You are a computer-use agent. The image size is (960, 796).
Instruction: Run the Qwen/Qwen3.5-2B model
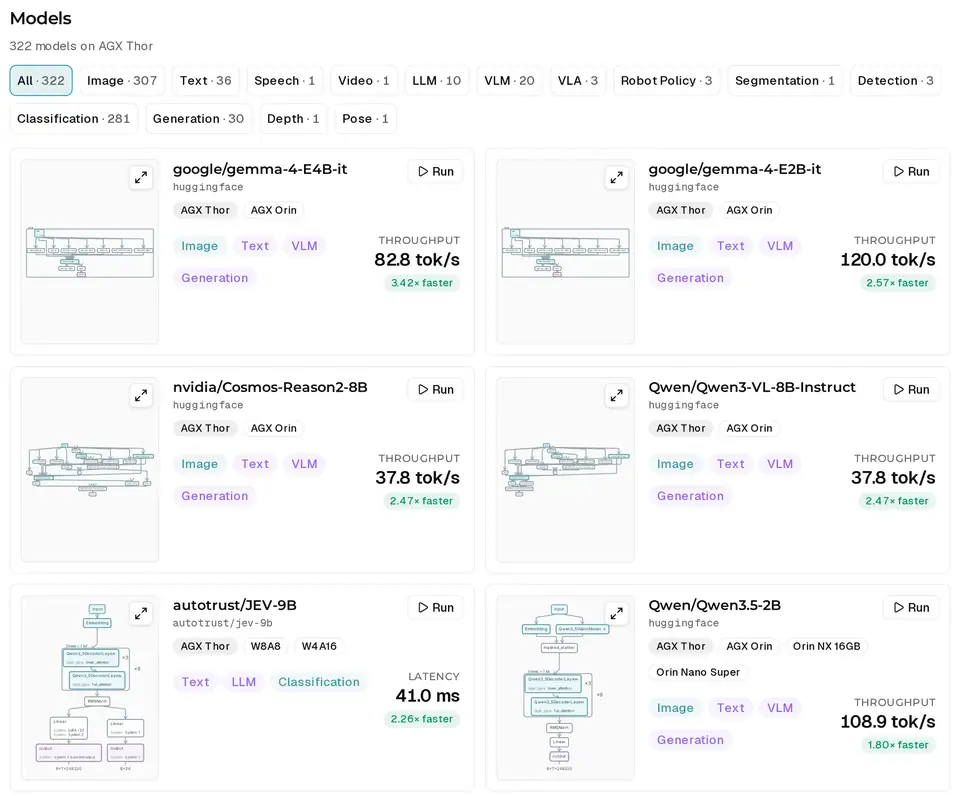(911, 607)
